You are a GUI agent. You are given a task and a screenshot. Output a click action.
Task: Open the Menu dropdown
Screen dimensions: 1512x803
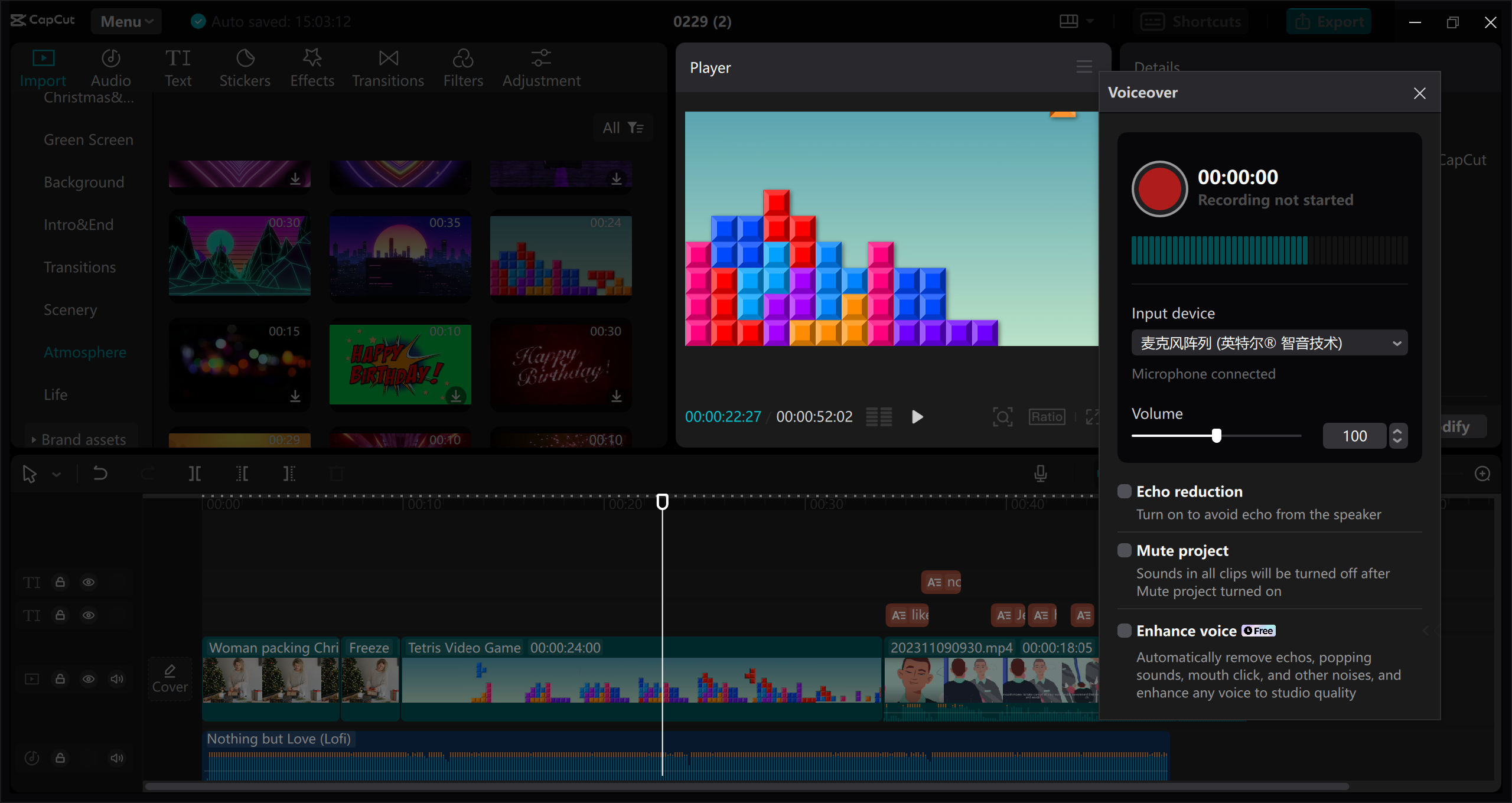tap(126, 21)
